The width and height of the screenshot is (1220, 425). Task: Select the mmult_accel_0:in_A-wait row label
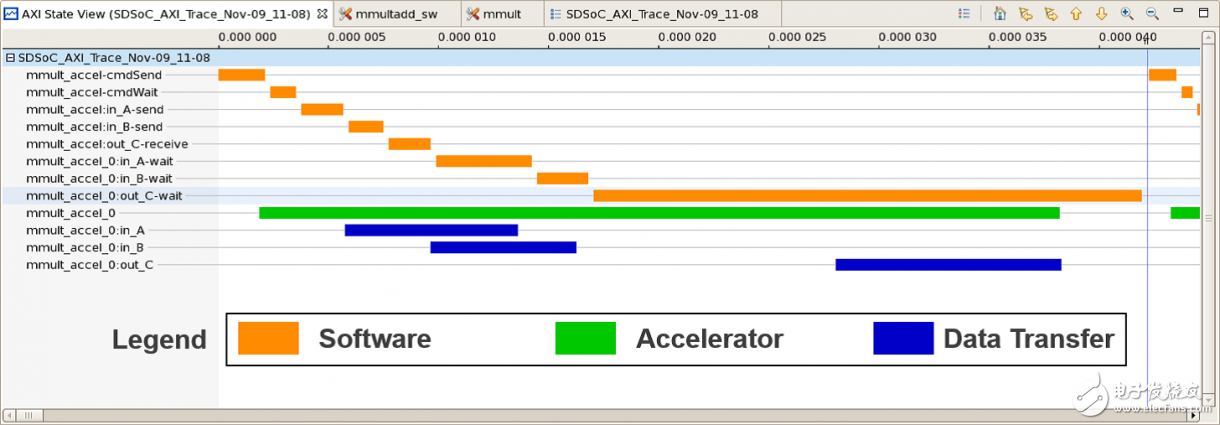tap(106, 161)
